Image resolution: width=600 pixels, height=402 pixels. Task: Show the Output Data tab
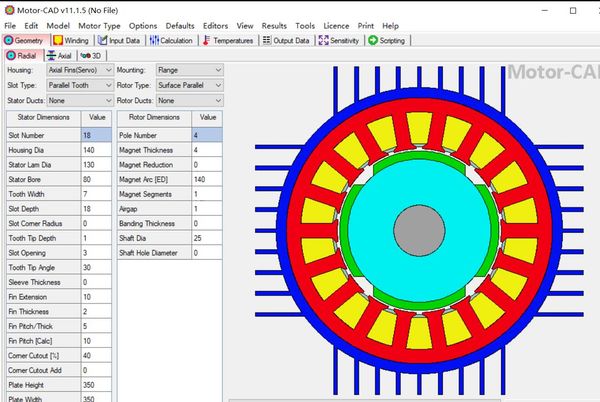click(286, 41)
